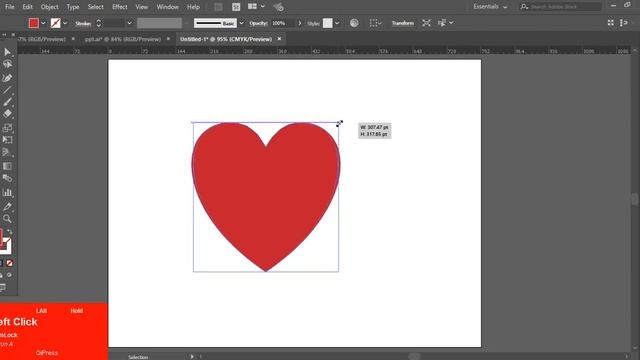
Task: Click the status bar play arrow
Action: coord(192,357)
